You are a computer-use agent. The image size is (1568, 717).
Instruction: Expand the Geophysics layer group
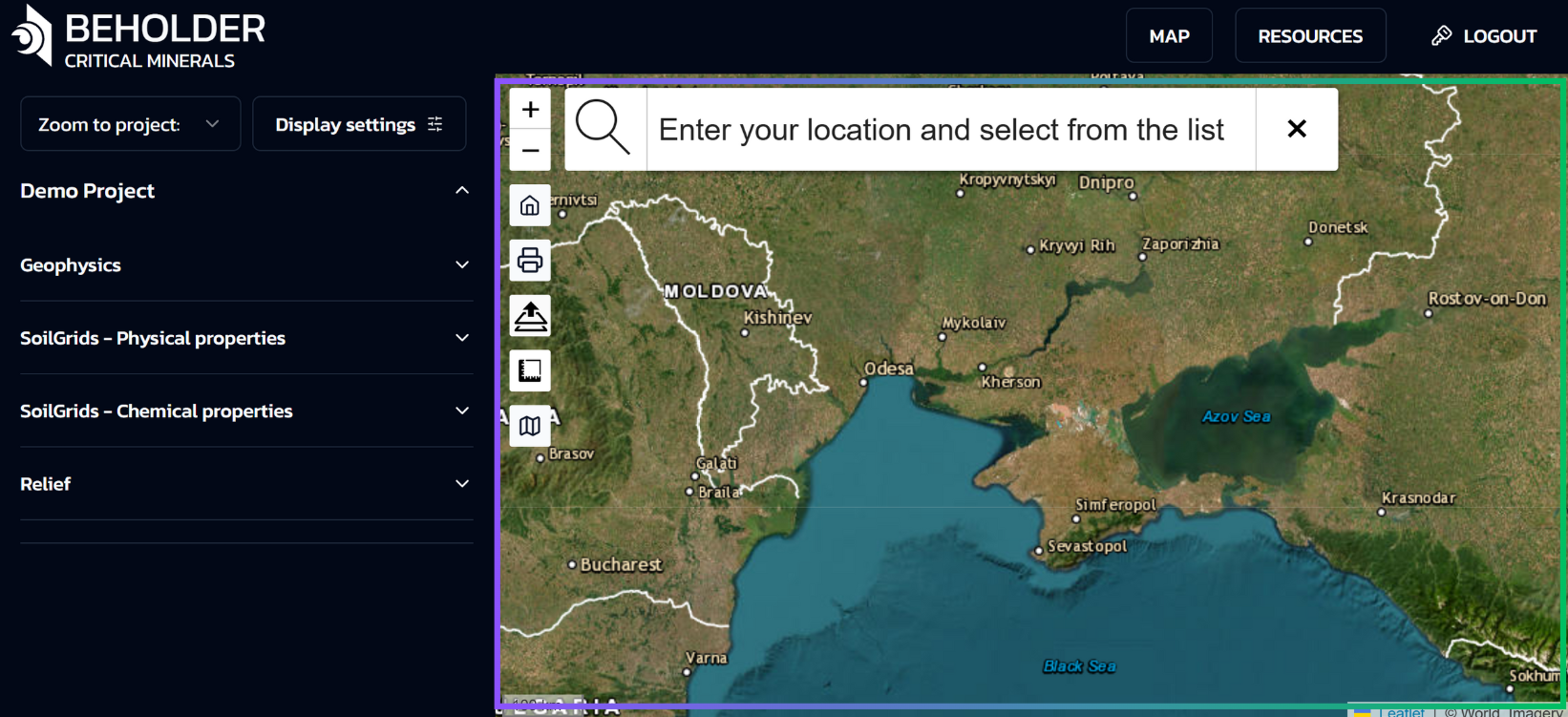pos(462,265)
